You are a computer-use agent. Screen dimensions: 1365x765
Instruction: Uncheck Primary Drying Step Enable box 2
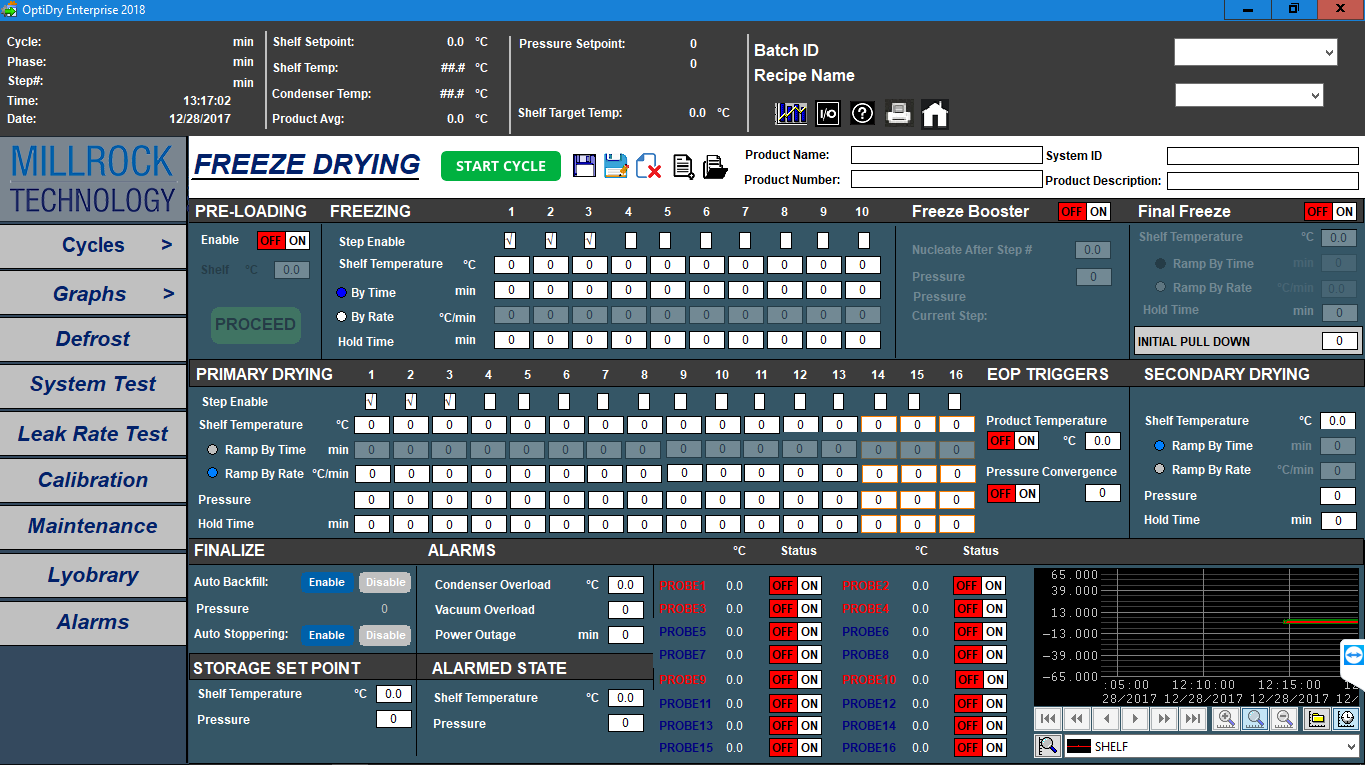411,401
